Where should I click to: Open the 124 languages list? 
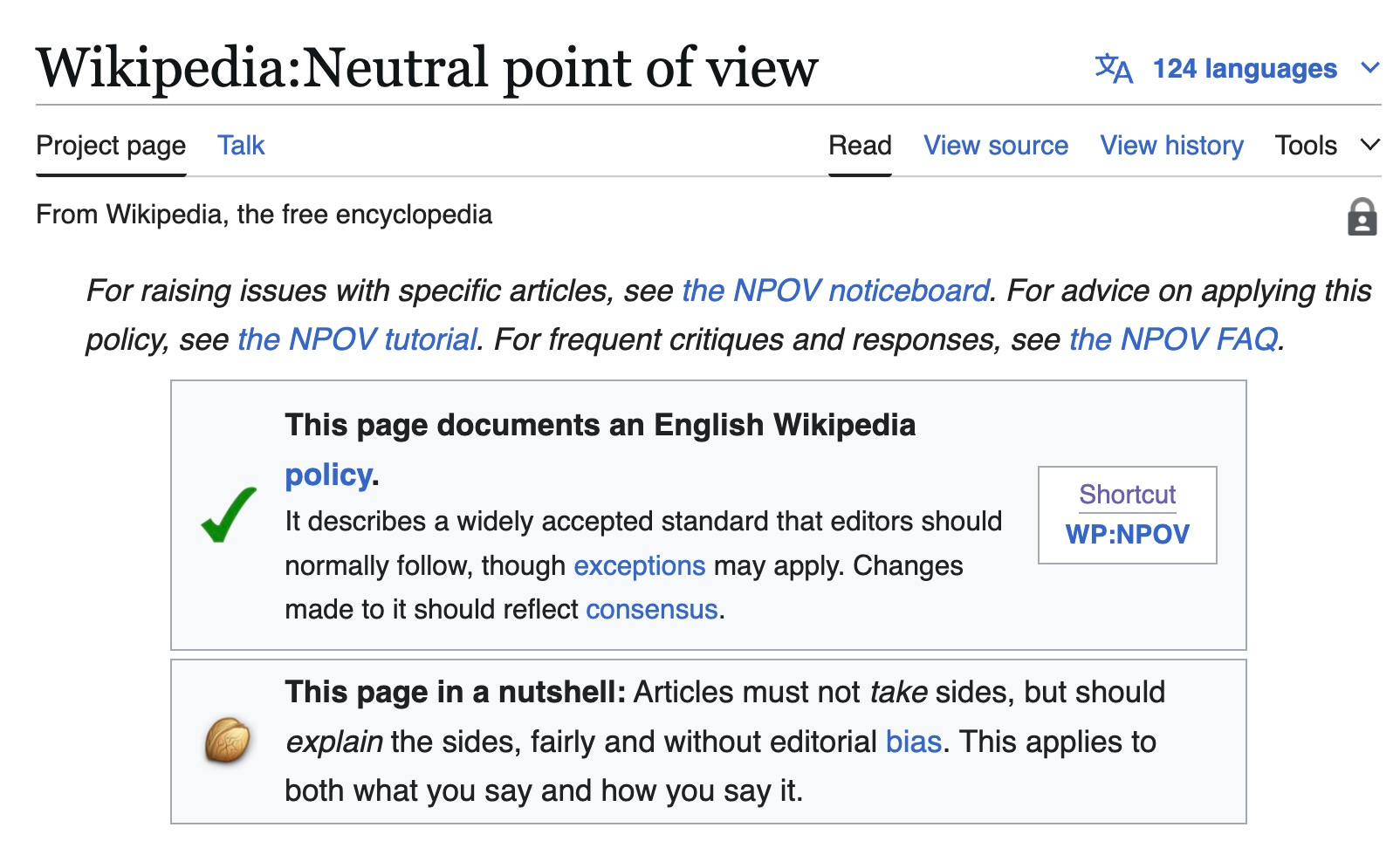pos(1245,68)
